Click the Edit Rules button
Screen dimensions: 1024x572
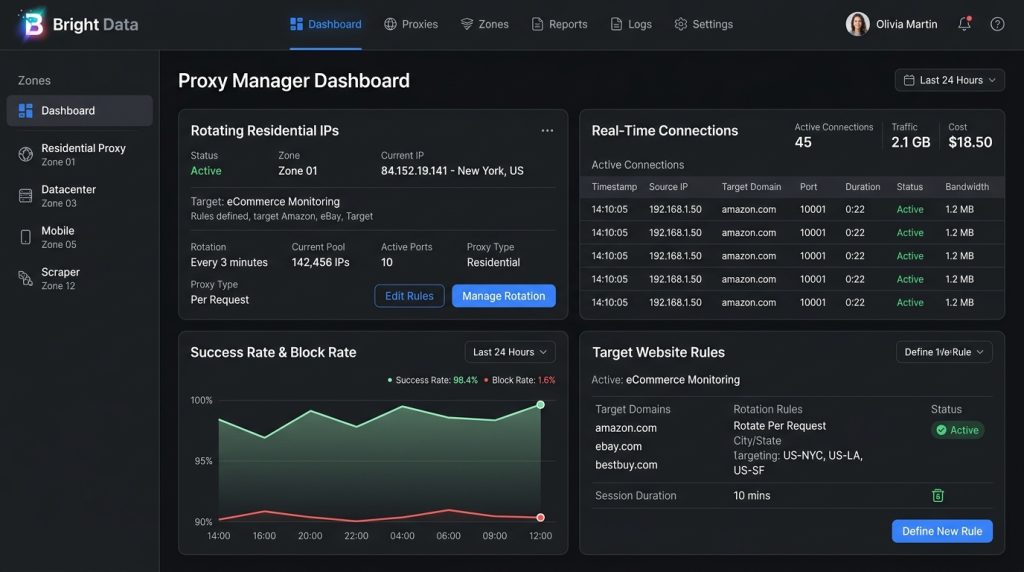coord(409,296)
